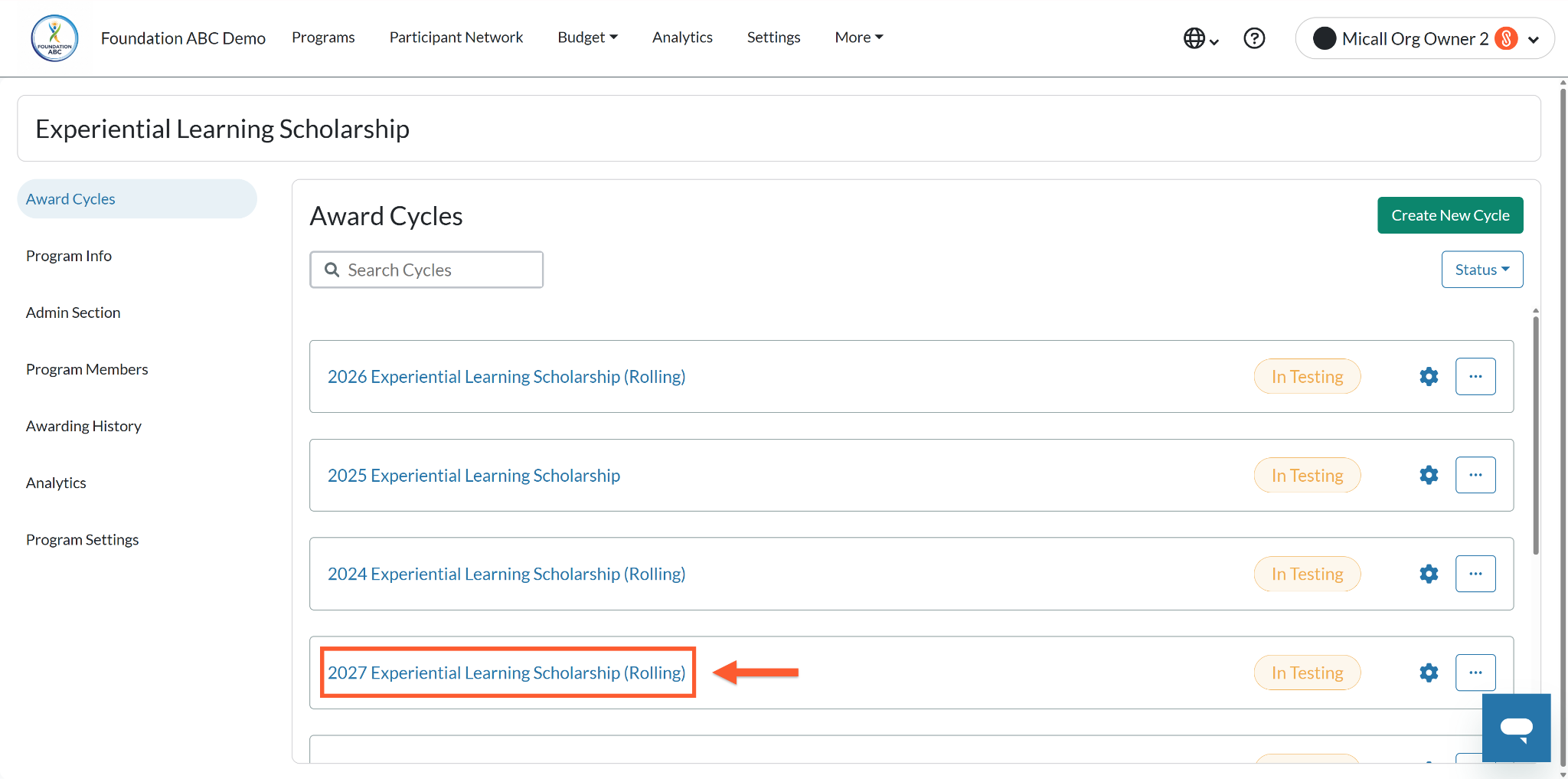Image resolution: width=1568 pixels, height=779 pixels.
Task: Click In Testing badge on the 2024 cycle
Action: pos(1307,574)
